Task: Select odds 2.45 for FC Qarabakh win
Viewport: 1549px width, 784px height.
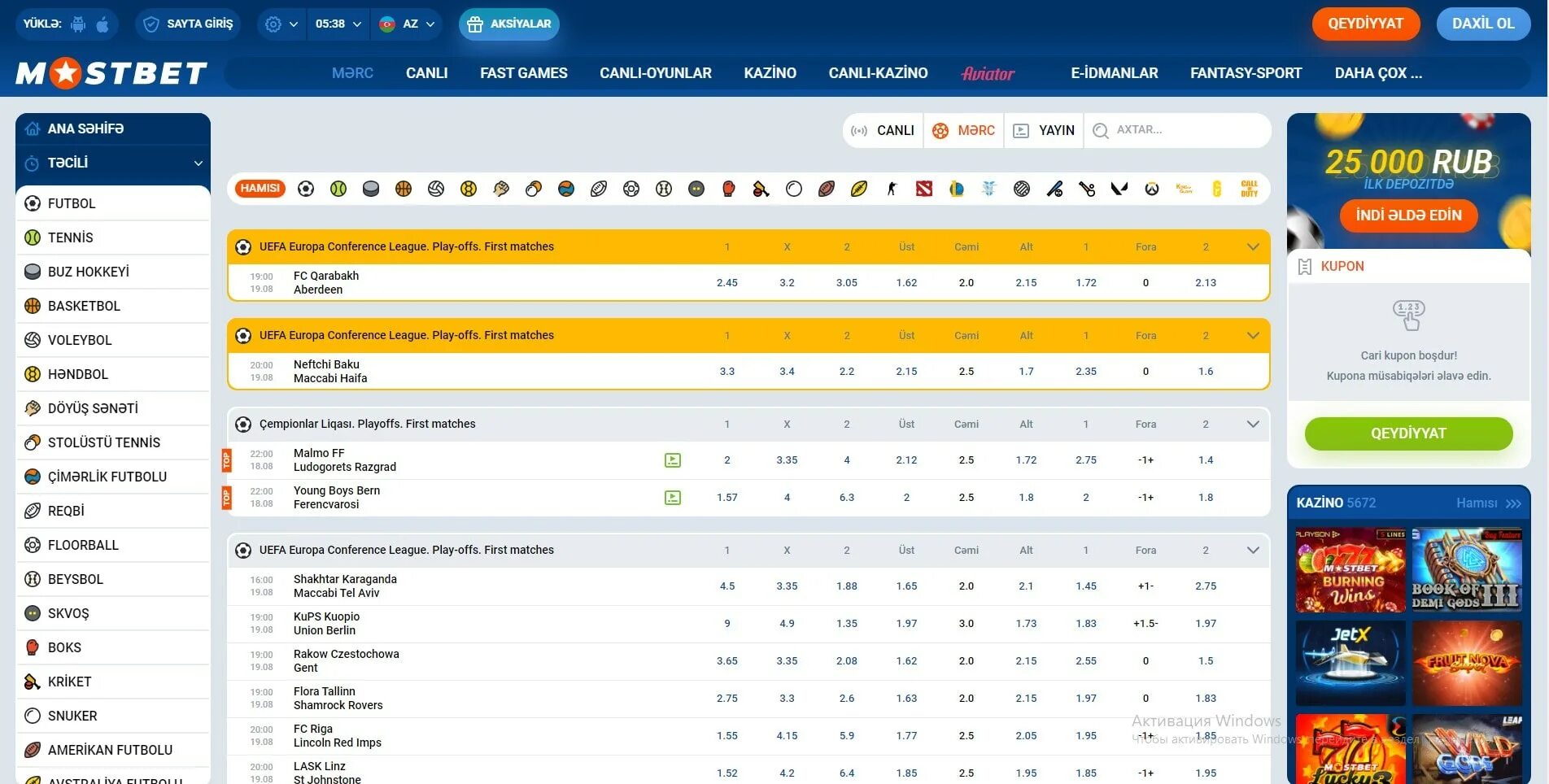Action: point(727,283)
